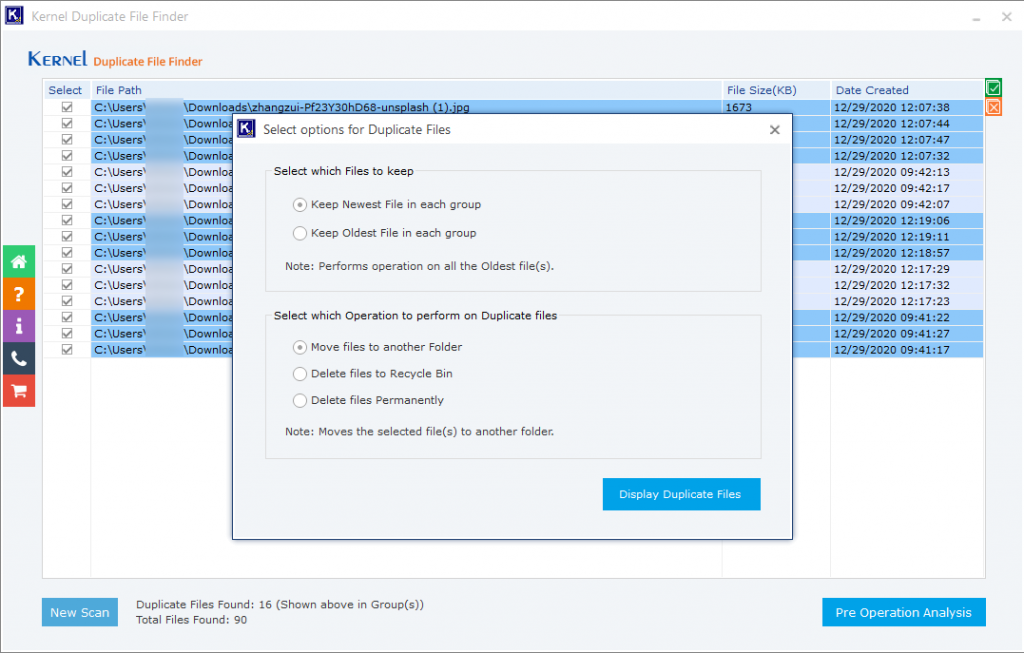The image size is (1024, 653).
Task: Select Keep Oldest File in each group
Action: click(300, 233)
